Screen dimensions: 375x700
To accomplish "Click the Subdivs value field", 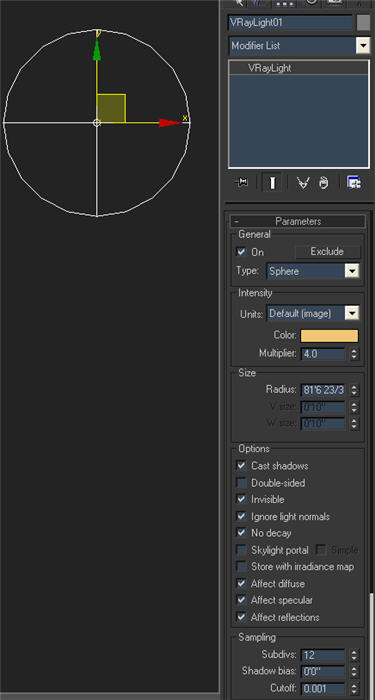I will (322, 655).
